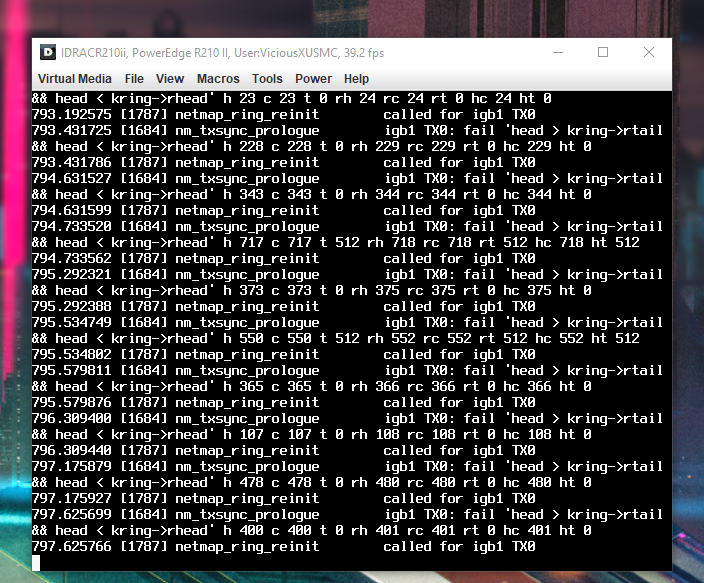This screenshot has width=704, height=583.
Task: Click the line containing 'h 717 c 717'
Action: pos(336,243)
